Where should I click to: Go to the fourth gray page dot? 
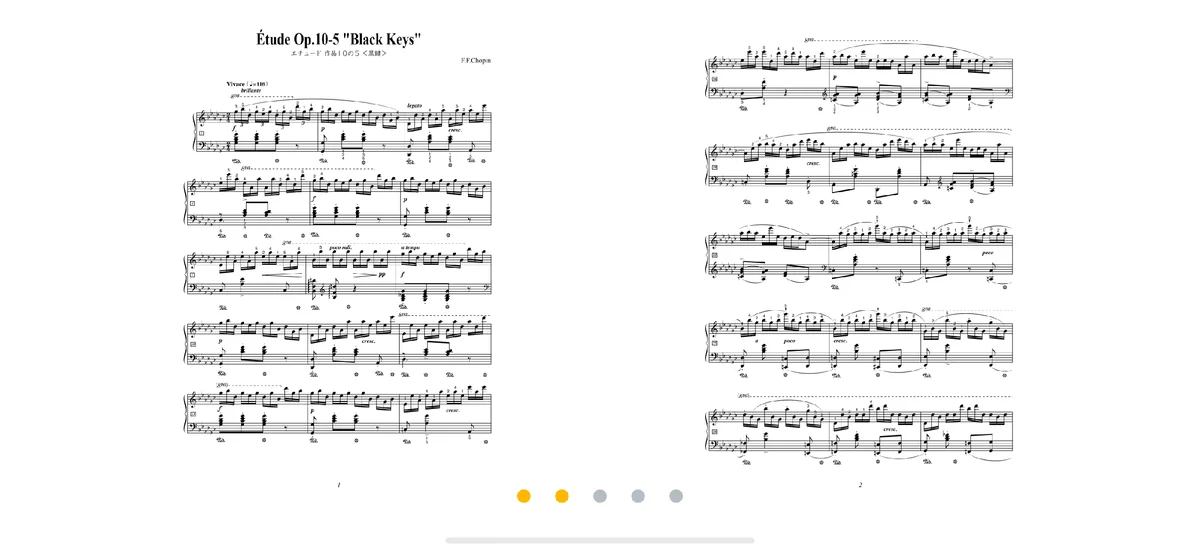[638, 496]
